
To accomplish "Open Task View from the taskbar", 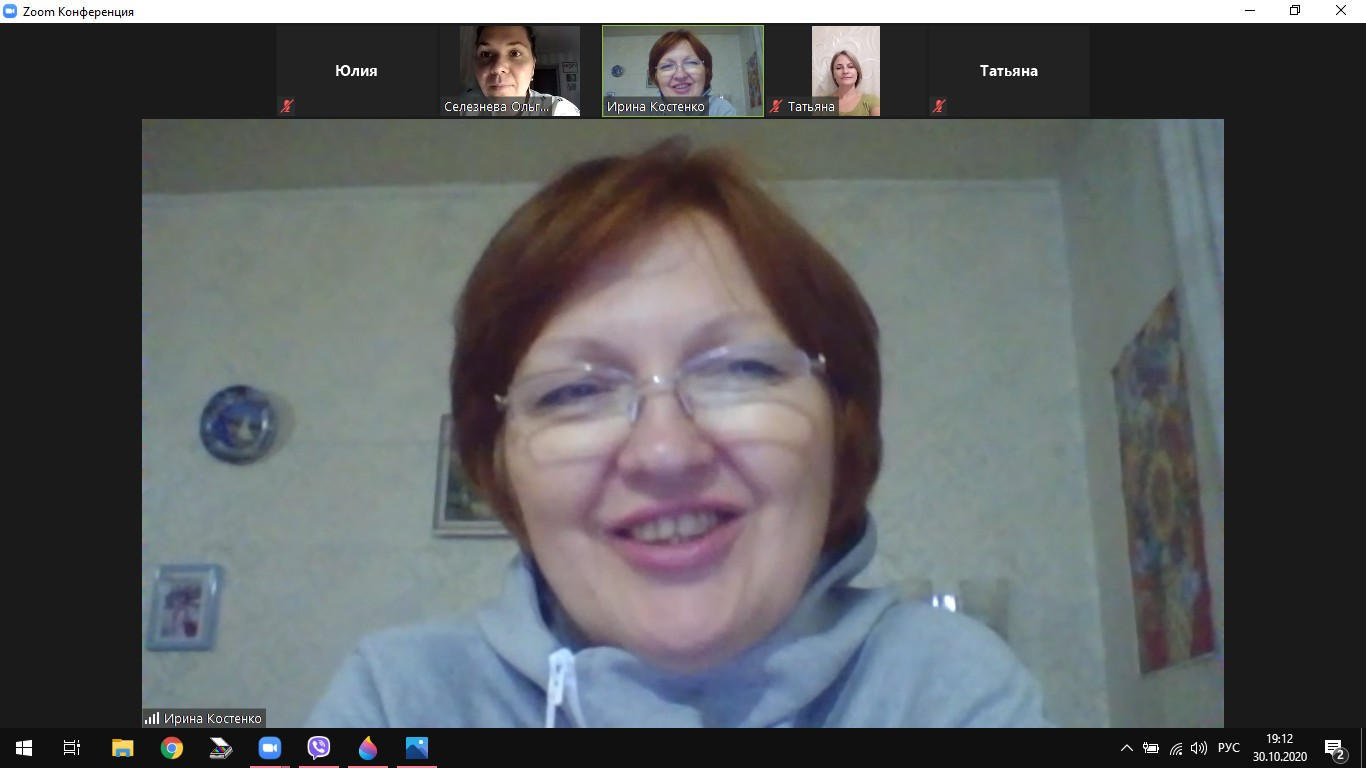I will click(x=72, y=748).
